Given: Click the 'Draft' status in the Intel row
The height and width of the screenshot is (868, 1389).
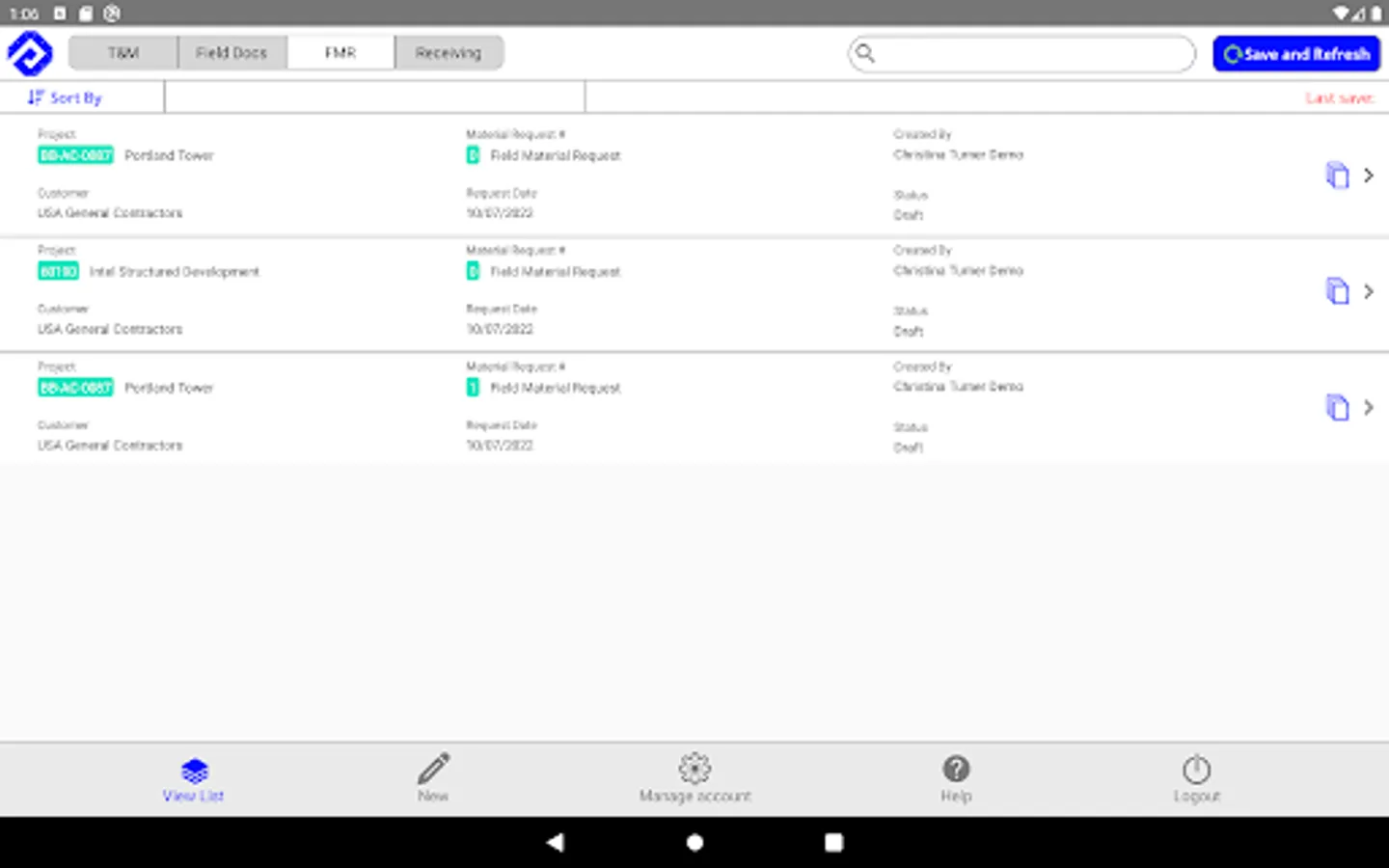Looking at the screenshot, I should point(909,331).
